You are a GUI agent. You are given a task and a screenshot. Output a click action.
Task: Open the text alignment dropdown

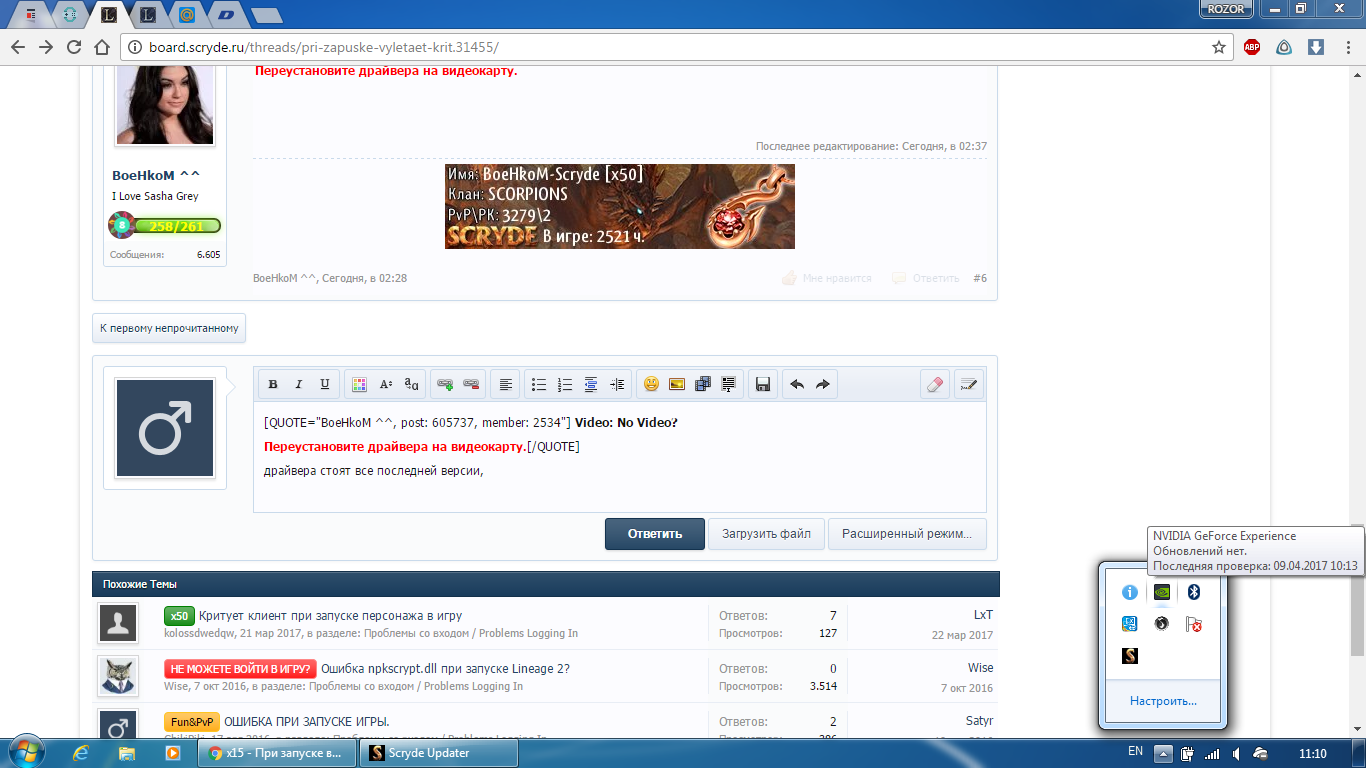(507, 384)
